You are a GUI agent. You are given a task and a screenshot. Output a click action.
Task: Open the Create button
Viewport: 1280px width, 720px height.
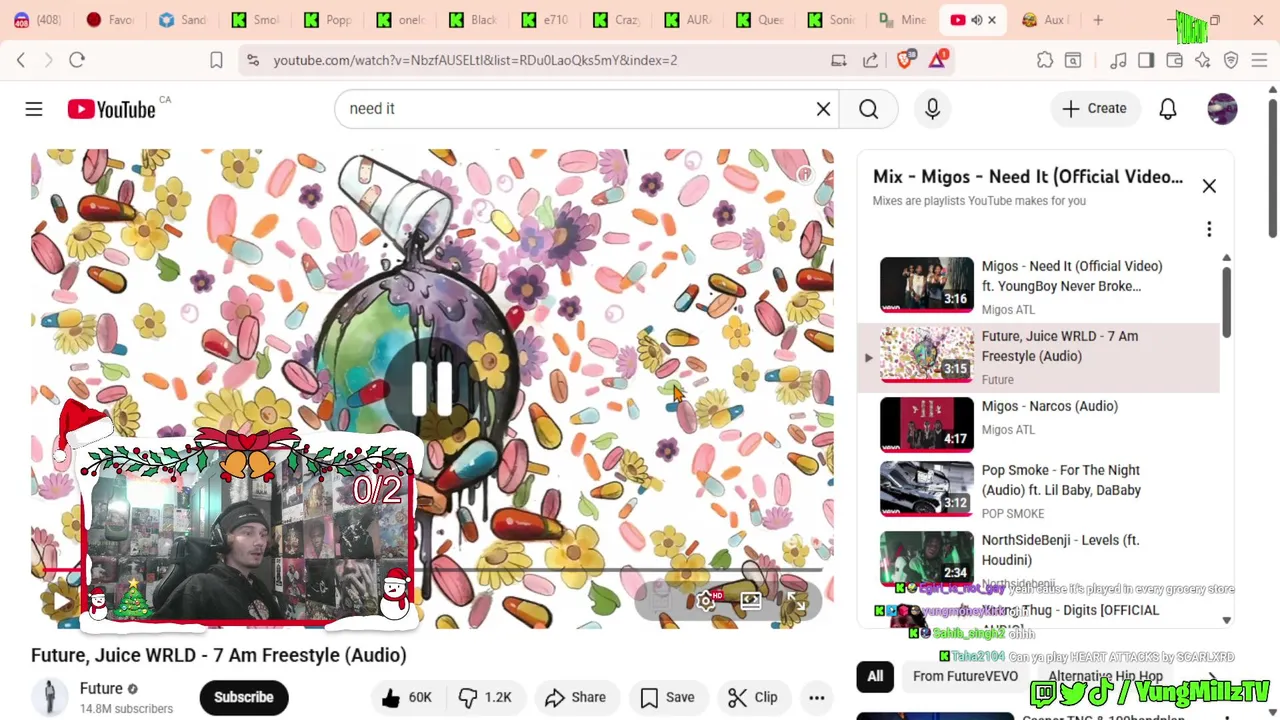click(x=1094, y=109)
